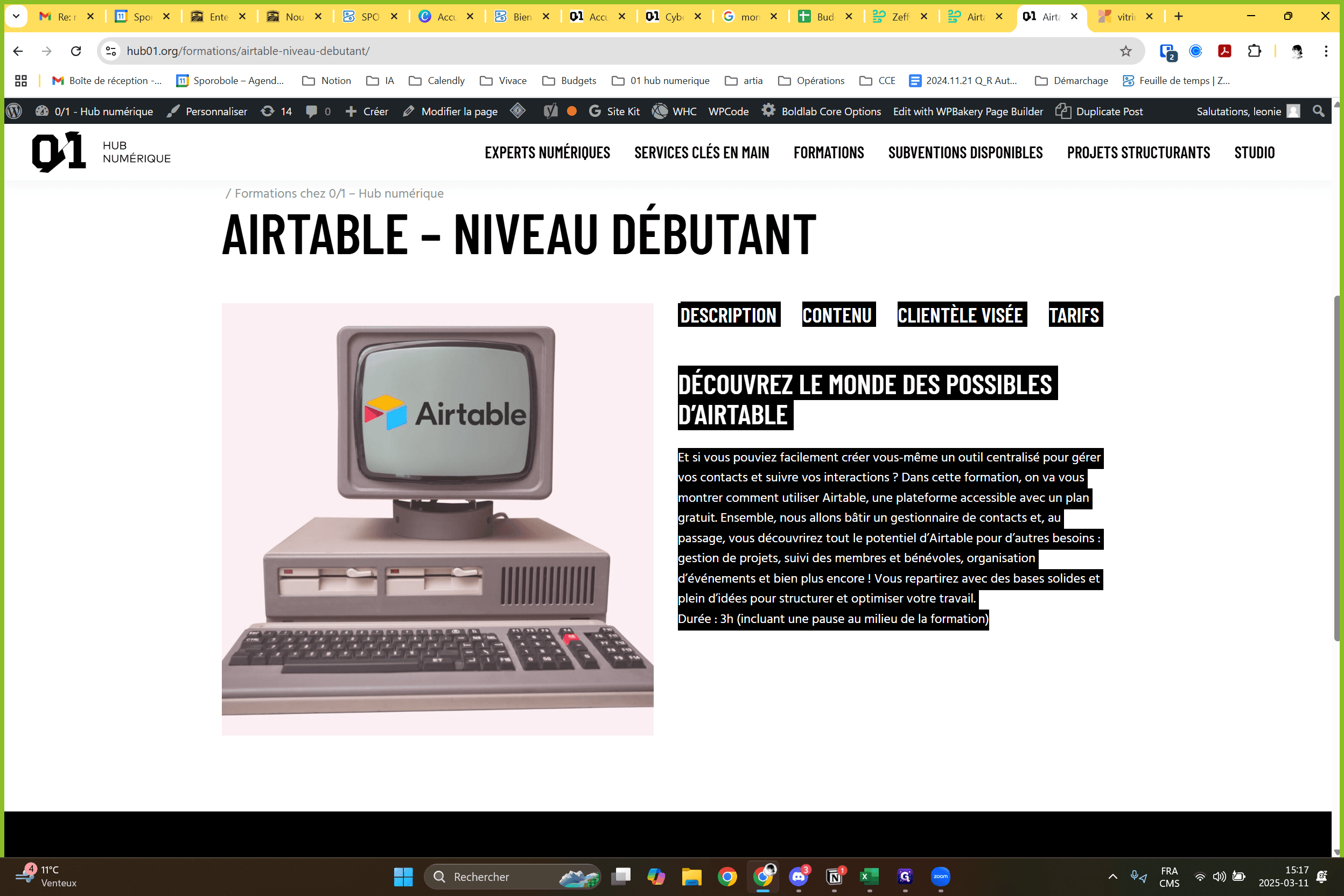Open the Windows Start menu
The width and height of the screenshot is (1344, 896).
pos(403,876)
